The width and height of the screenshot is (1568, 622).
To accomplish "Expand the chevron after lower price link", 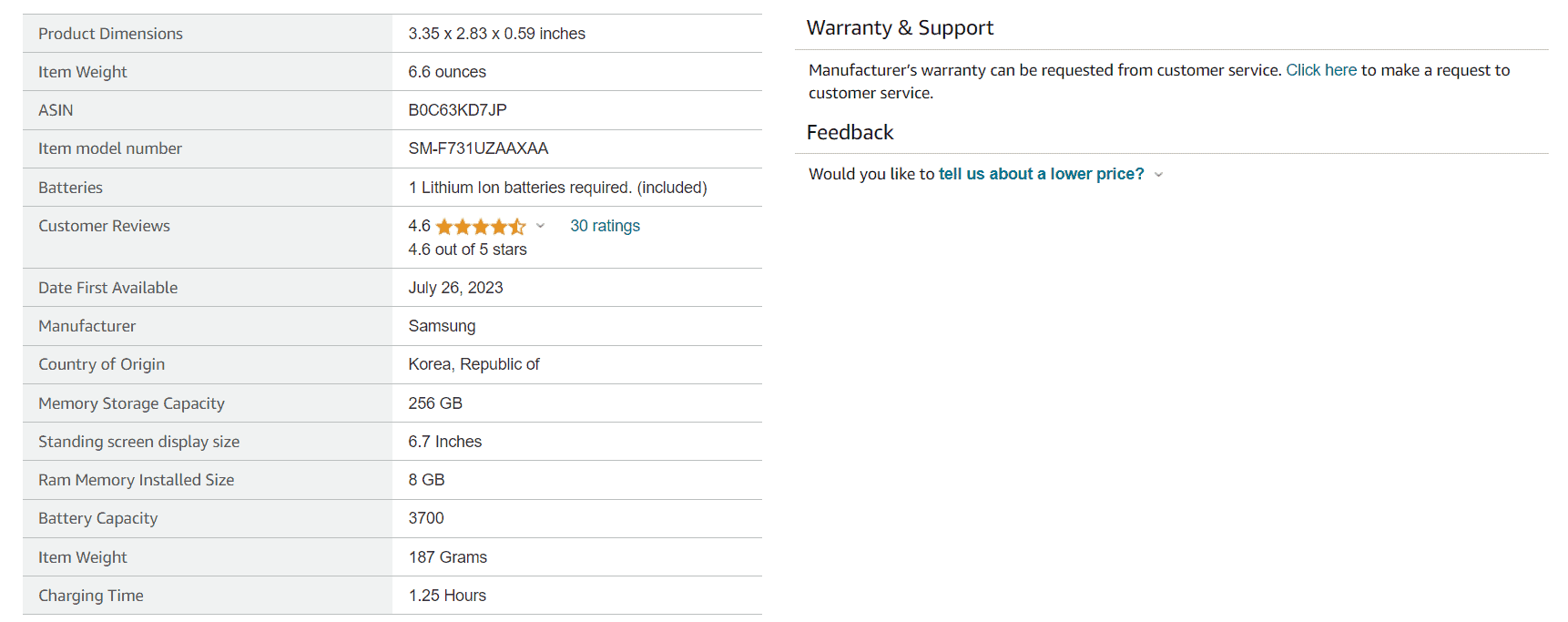I will (1158, 175).
